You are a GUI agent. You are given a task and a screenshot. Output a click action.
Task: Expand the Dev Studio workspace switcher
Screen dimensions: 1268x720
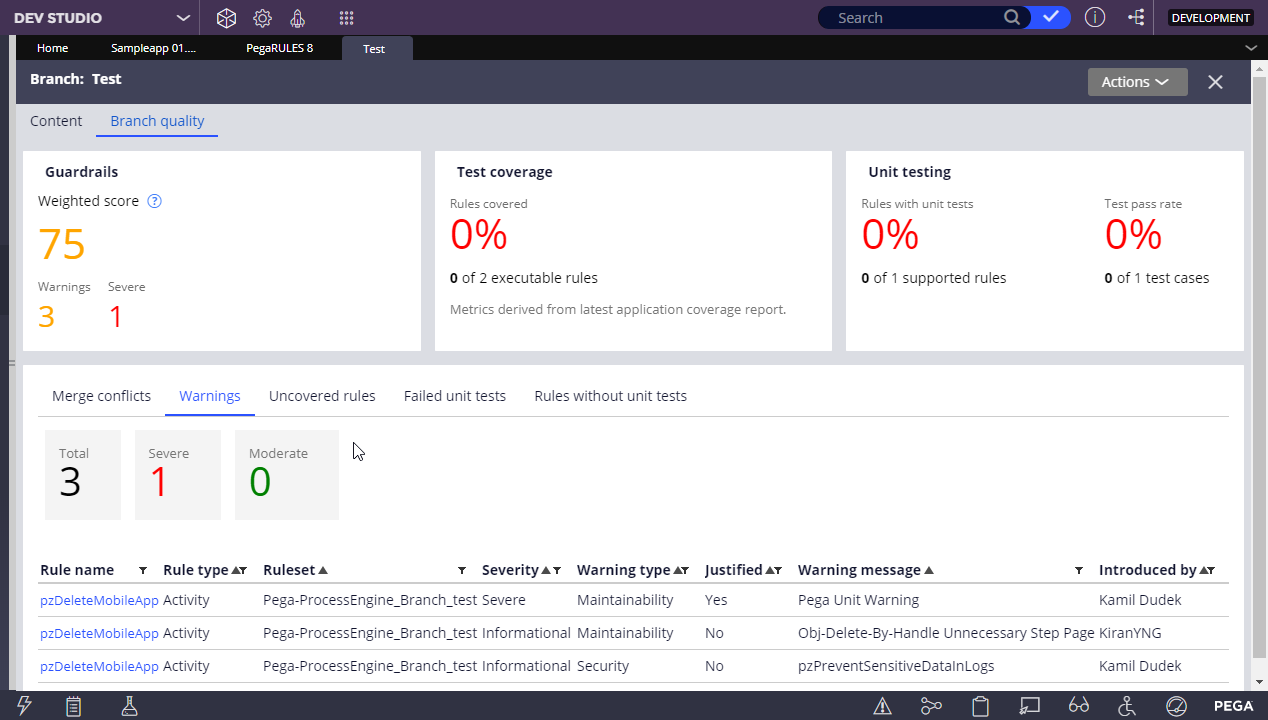click(183, 18)
